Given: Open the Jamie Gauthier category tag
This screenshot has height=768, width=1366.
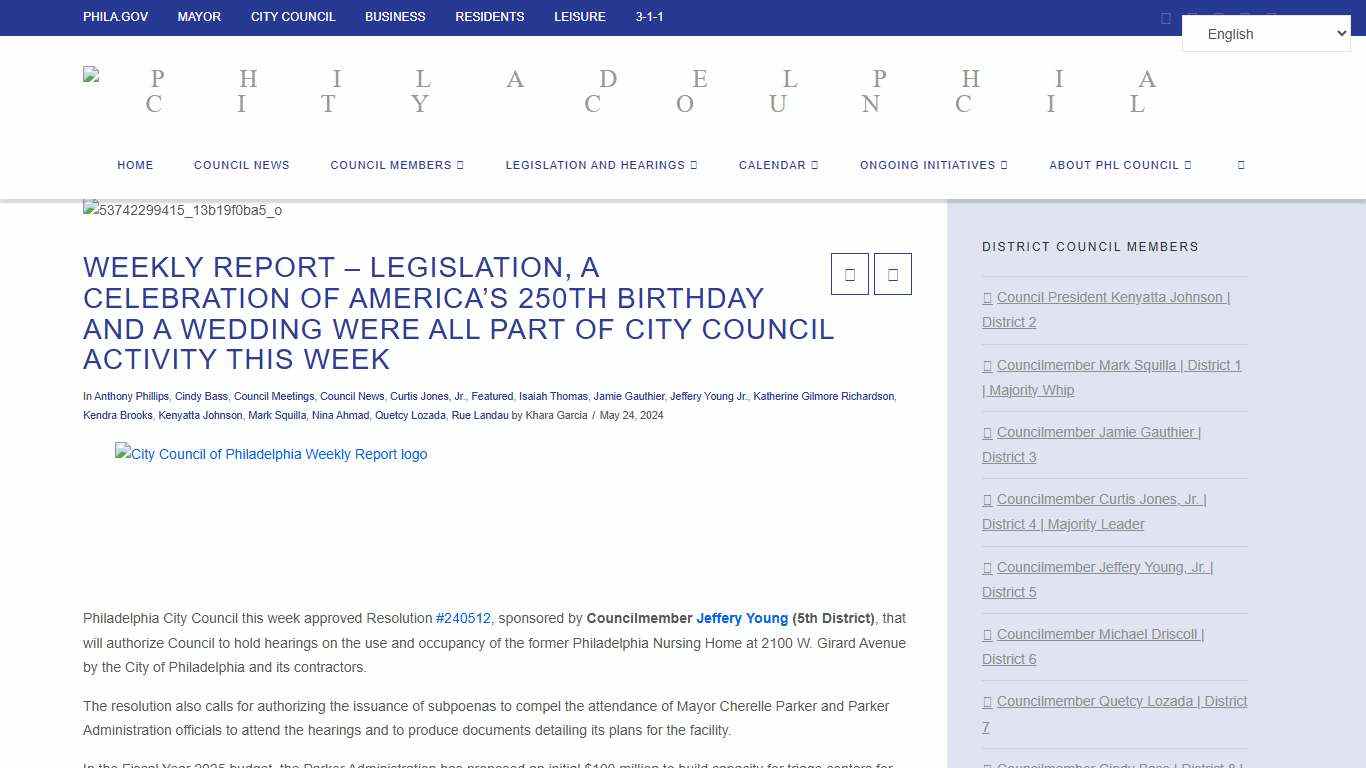Looking at the screenshot, I should 629,396.
